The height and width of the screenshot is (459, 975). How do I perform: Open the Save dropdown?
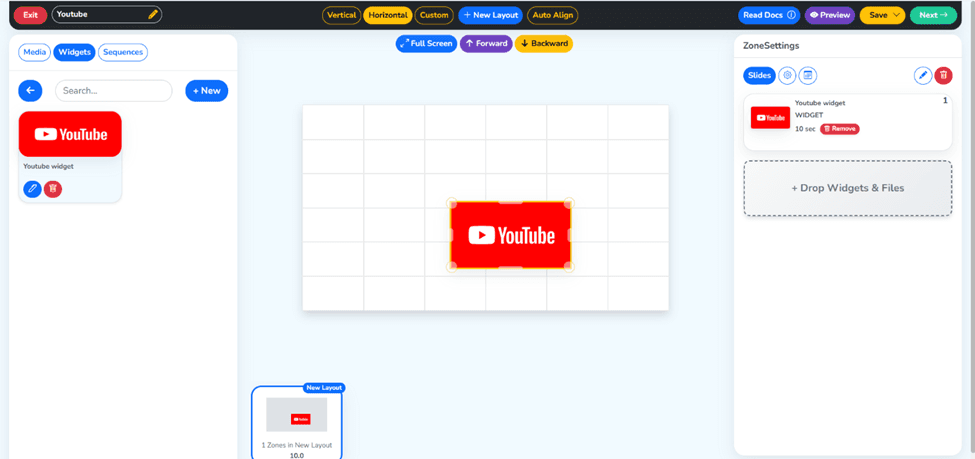pos(882,15)
